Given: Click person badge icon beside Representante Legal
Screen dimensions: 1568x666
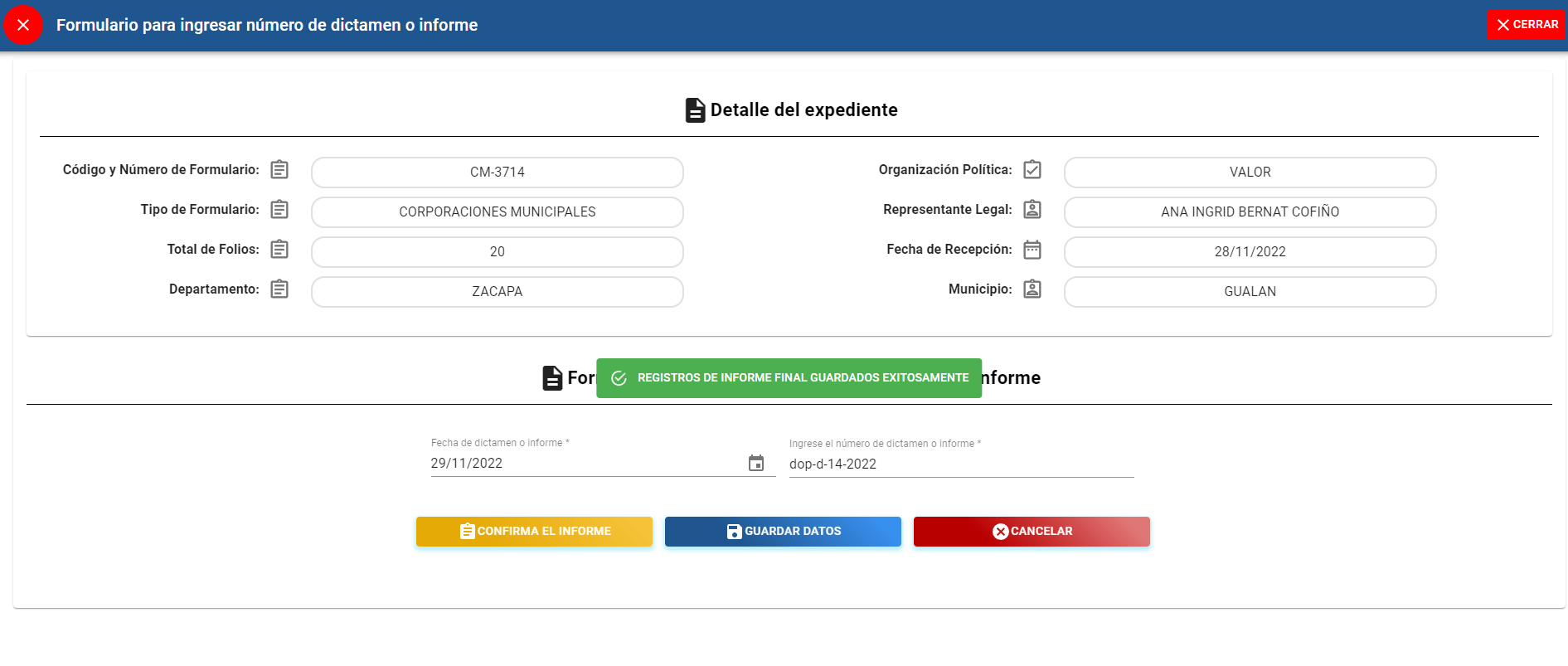Looking at the screenshot, I should tap(1032, 210).
